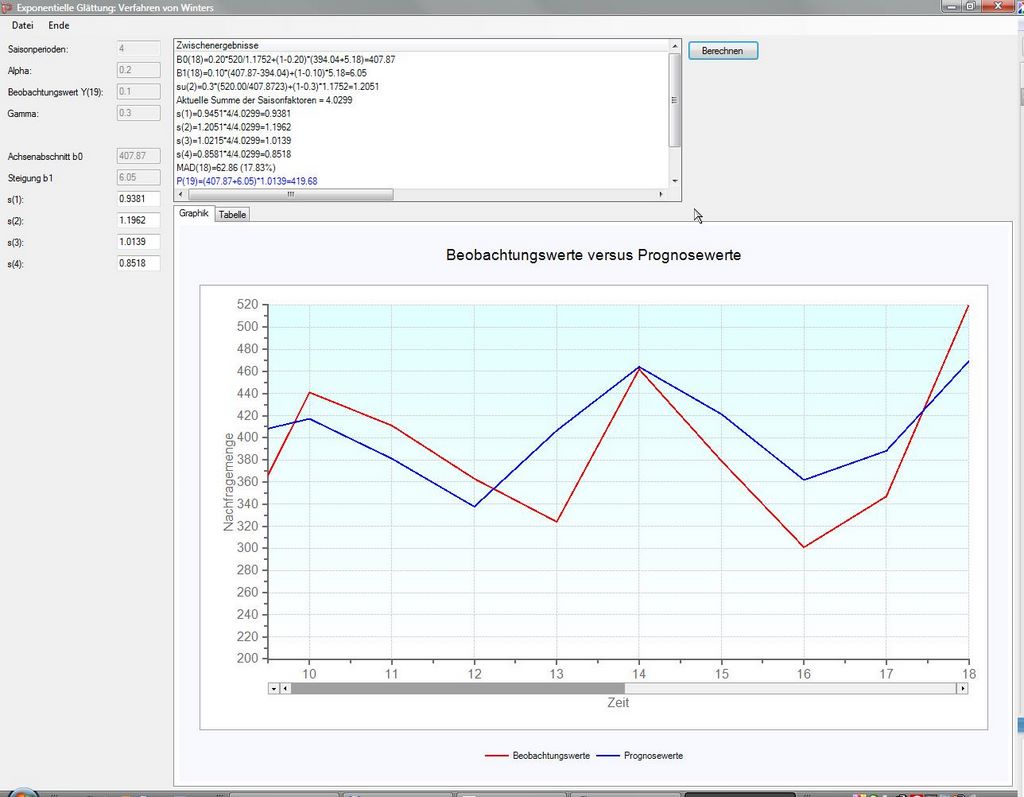Select the Graphik tab
The height and width of the screenshot is (797, 1024).
click(194, 213)
